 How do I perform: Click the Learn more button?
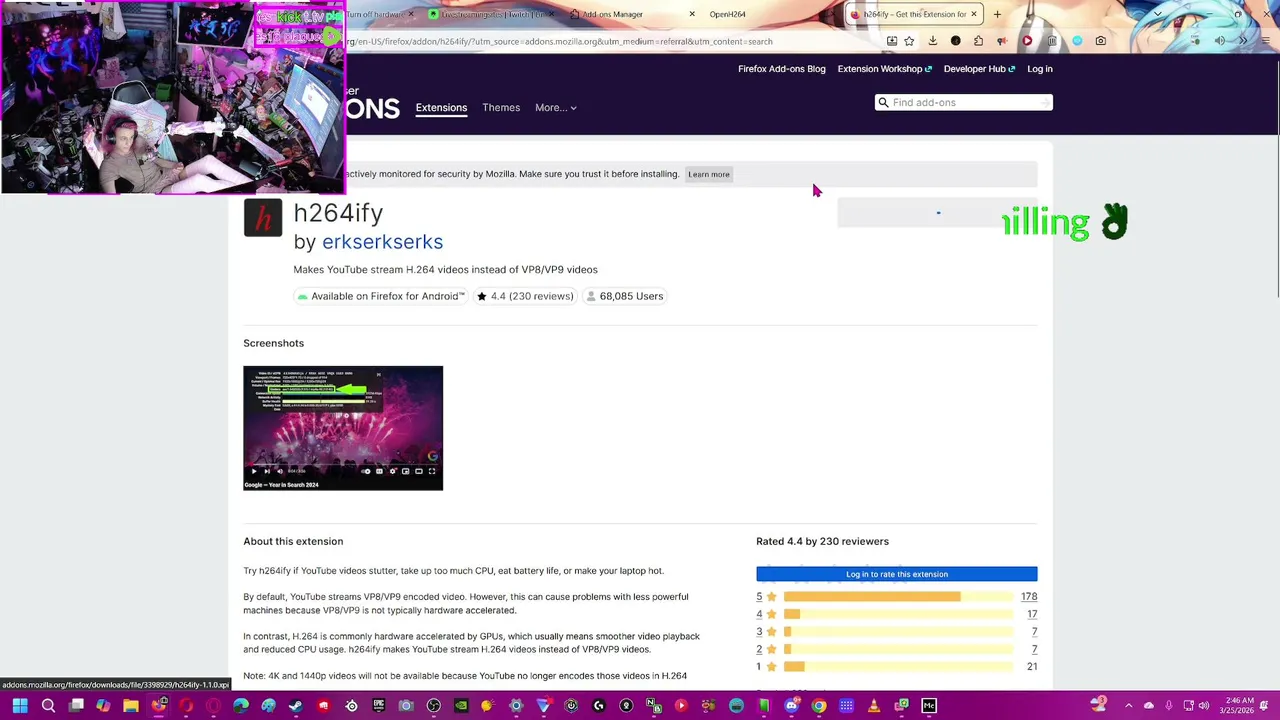click(709, 174)
